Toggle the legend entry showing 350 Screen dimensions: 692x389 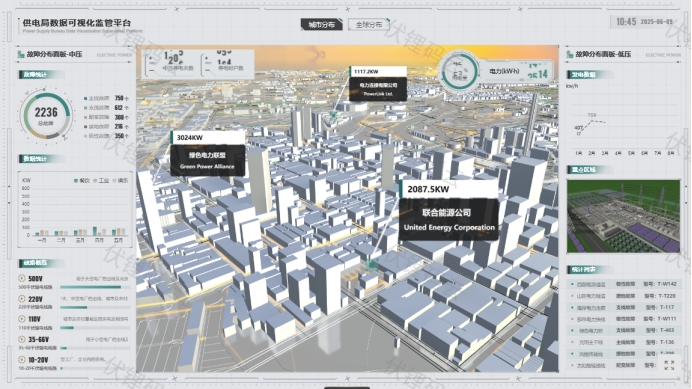(106, 136)
